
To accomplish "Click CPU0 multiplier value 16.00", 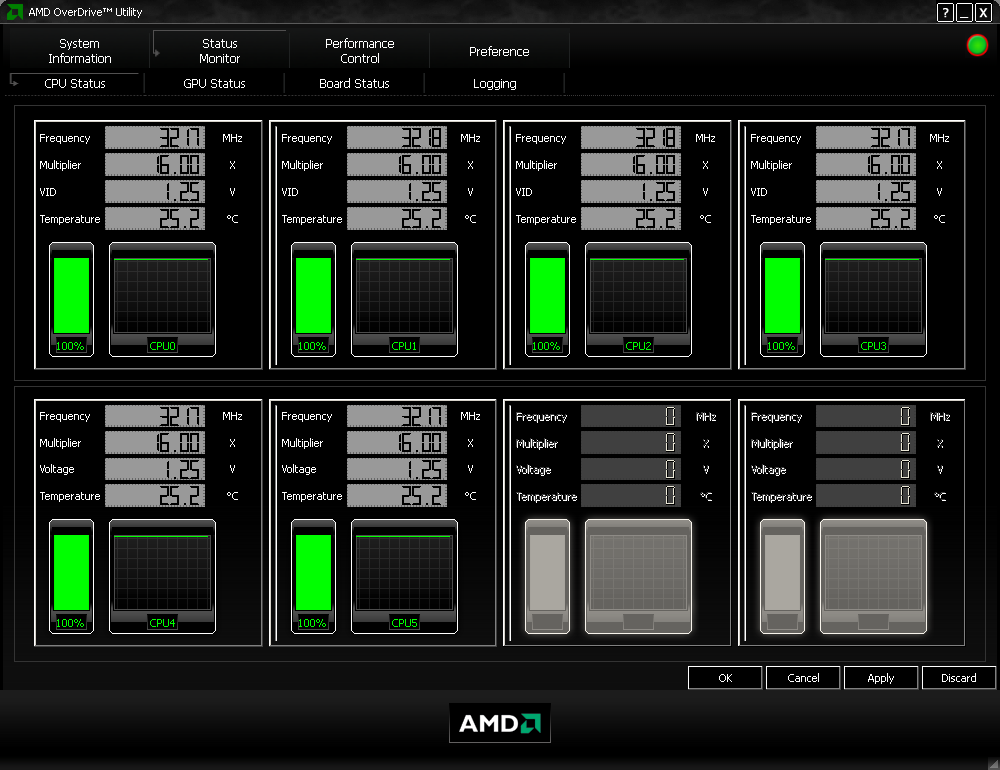I will [x=155, y=165].
